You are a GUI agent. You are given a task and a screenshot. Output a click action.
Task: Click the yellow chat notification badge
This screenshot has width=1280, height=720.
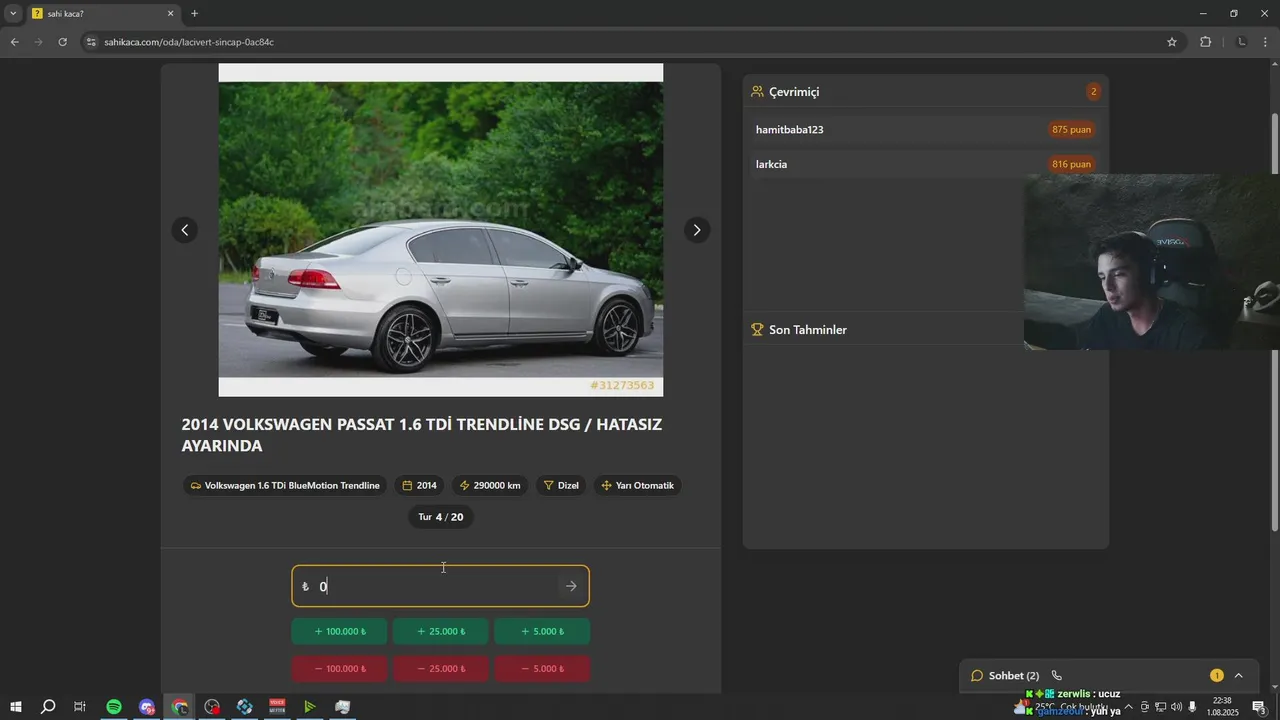1216,676
